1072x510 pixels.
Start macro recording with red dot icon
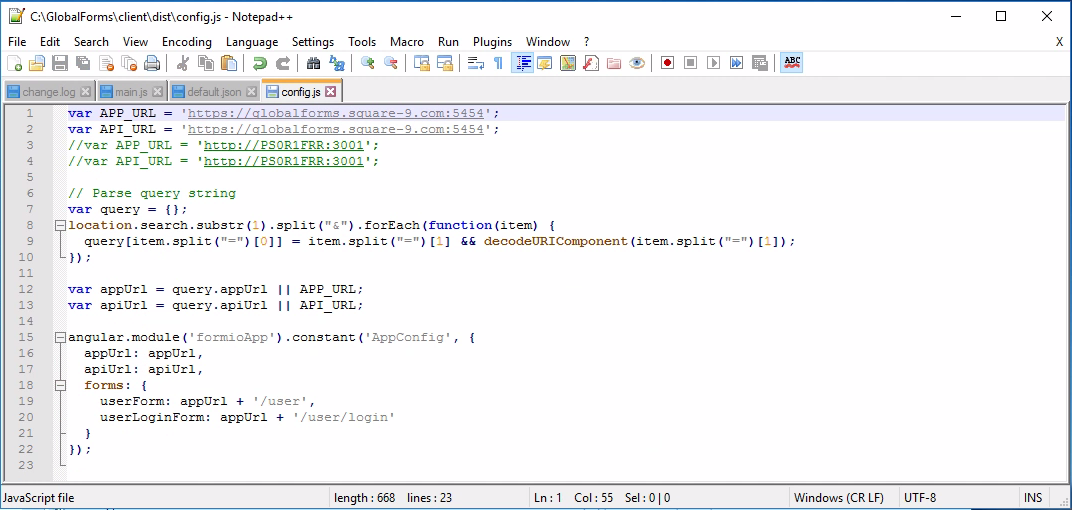click(667, 63)
